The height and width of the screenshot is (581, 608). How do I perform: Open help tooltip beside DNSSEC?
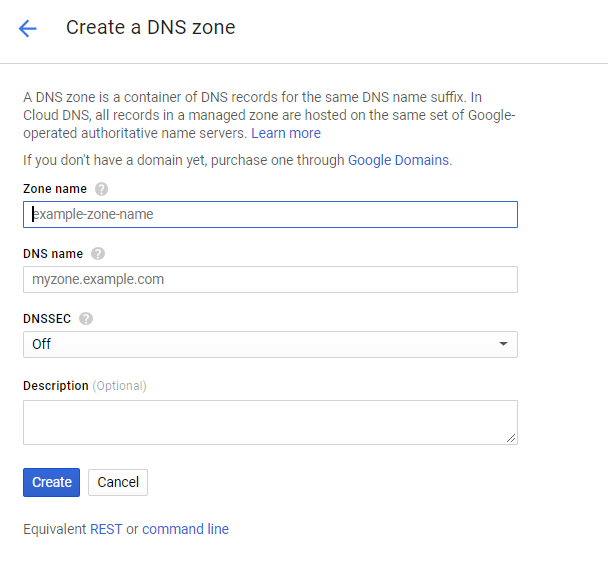(x=86, y=319)
